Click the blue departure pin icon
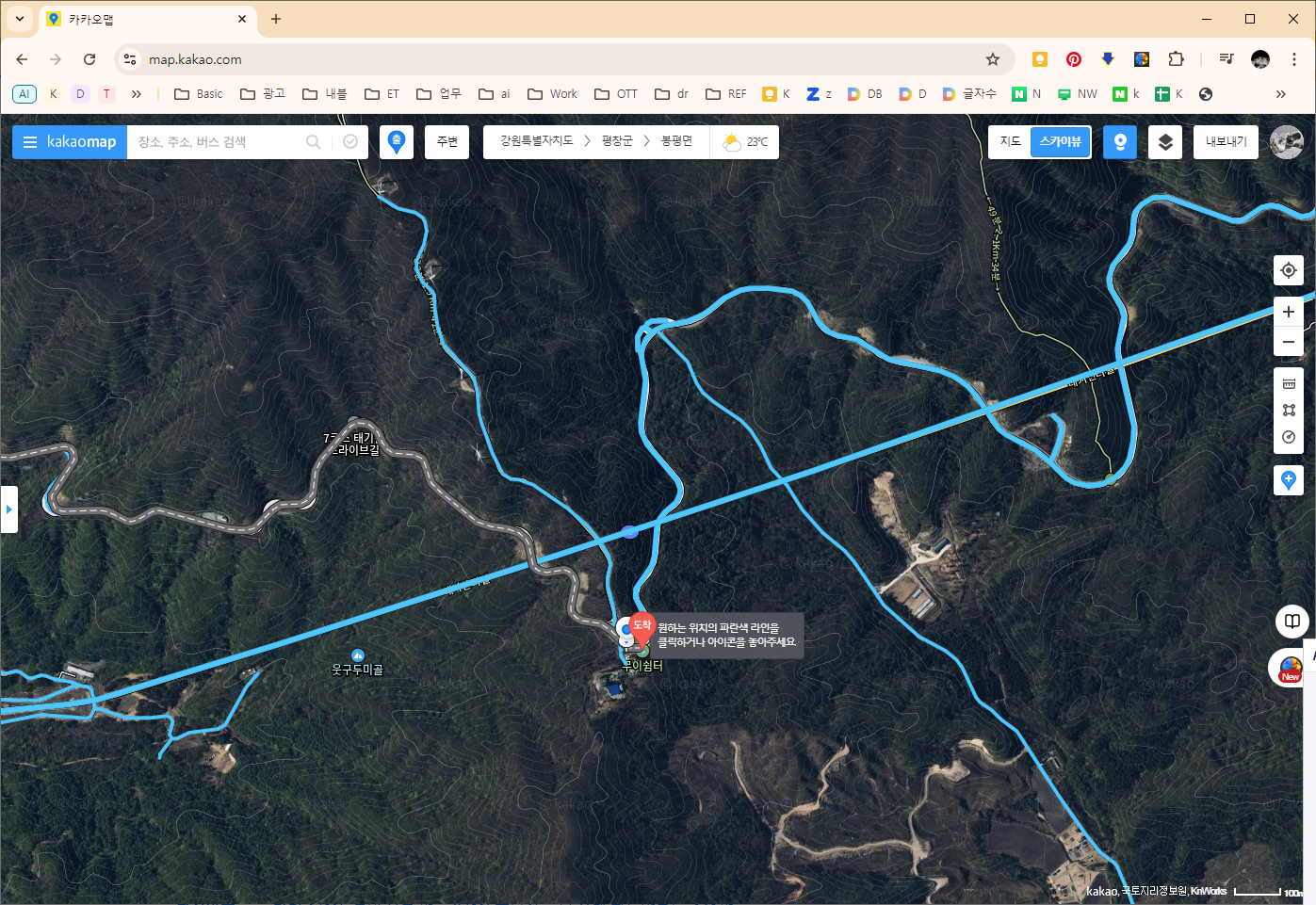 tap(397, 142)
